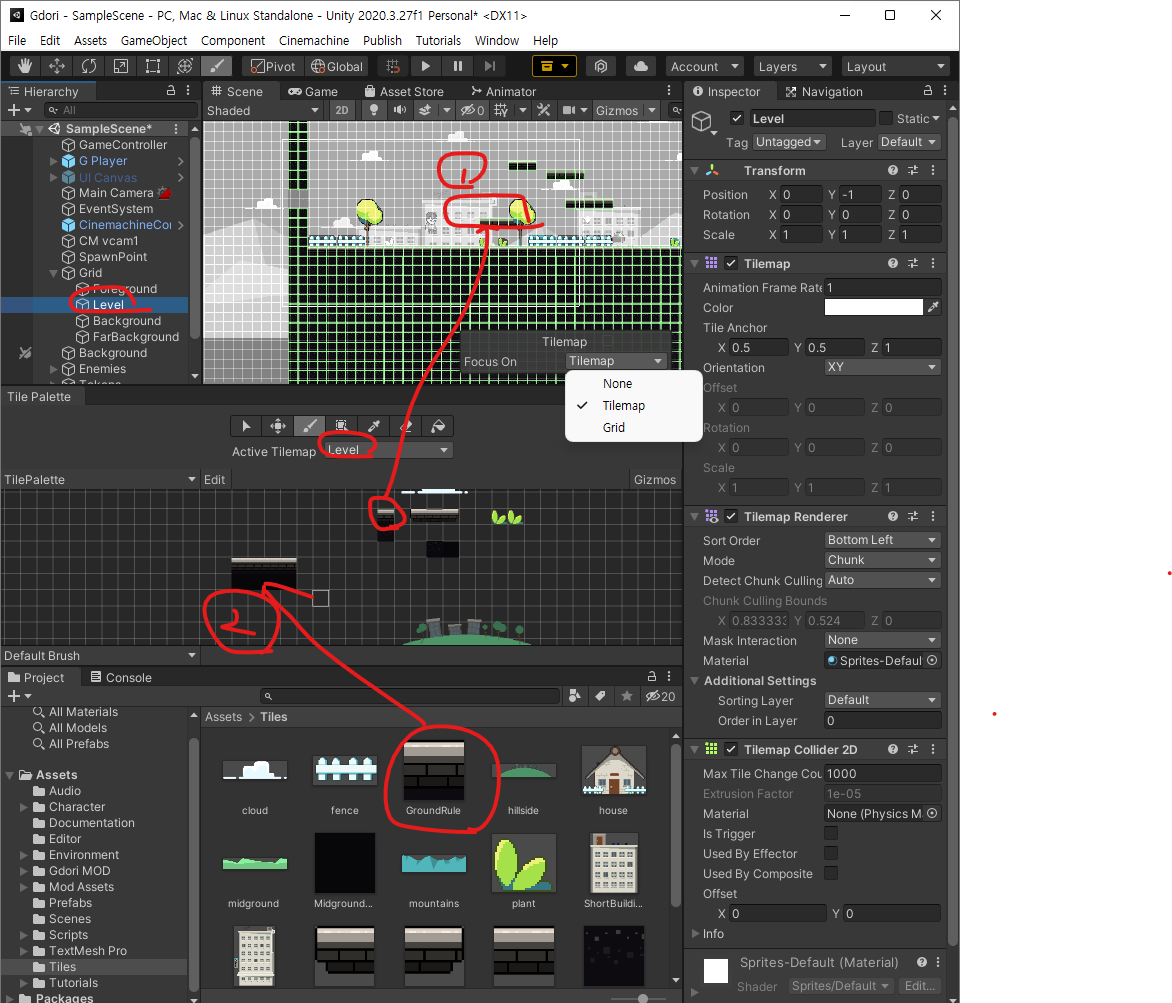Click the Global toggle button
The width and height of the screenshot is (1172, 1003).
click(x=337, y=67)
